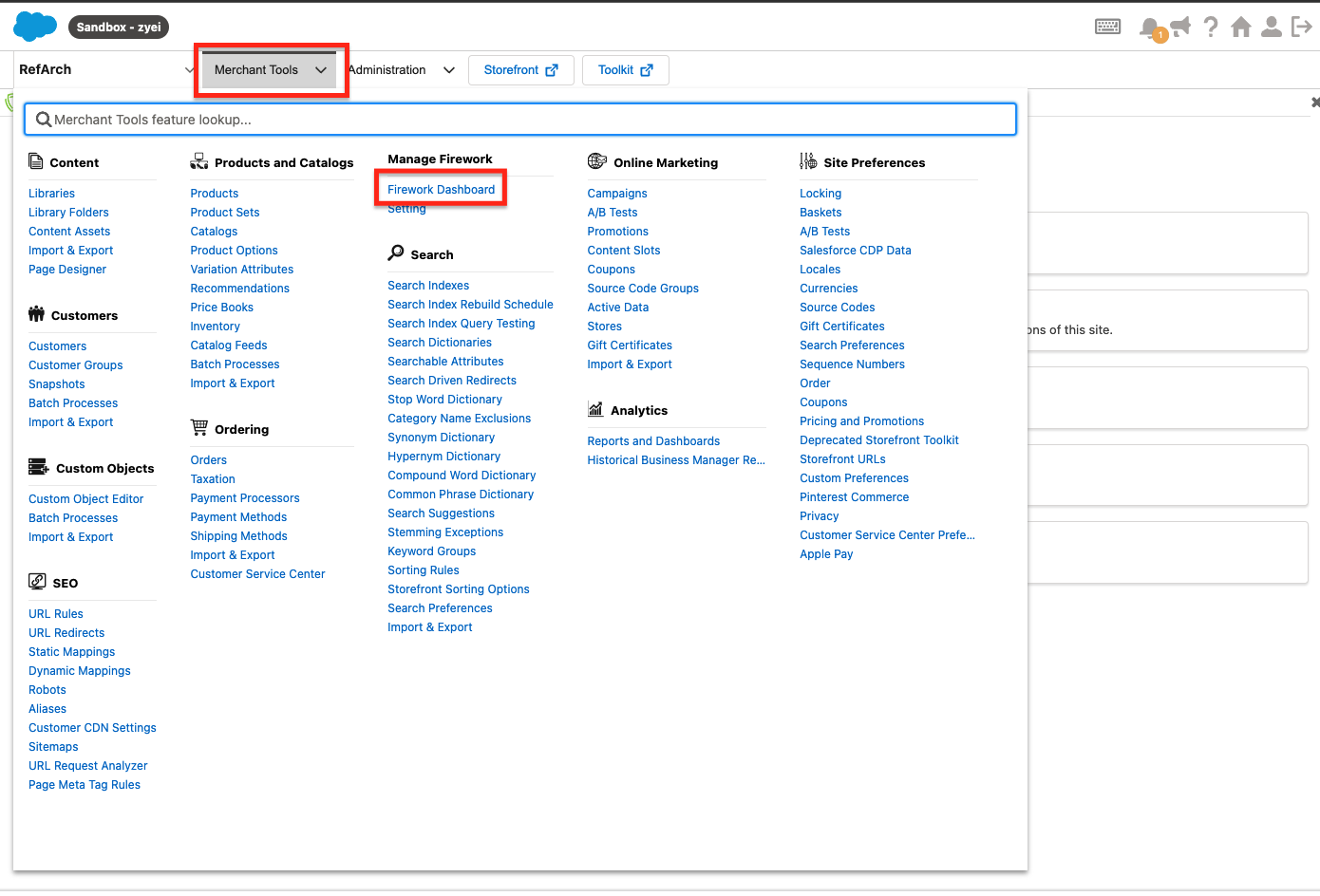Open the Page Designer link
Screen dimensions: 1320x896
point(67,270)
